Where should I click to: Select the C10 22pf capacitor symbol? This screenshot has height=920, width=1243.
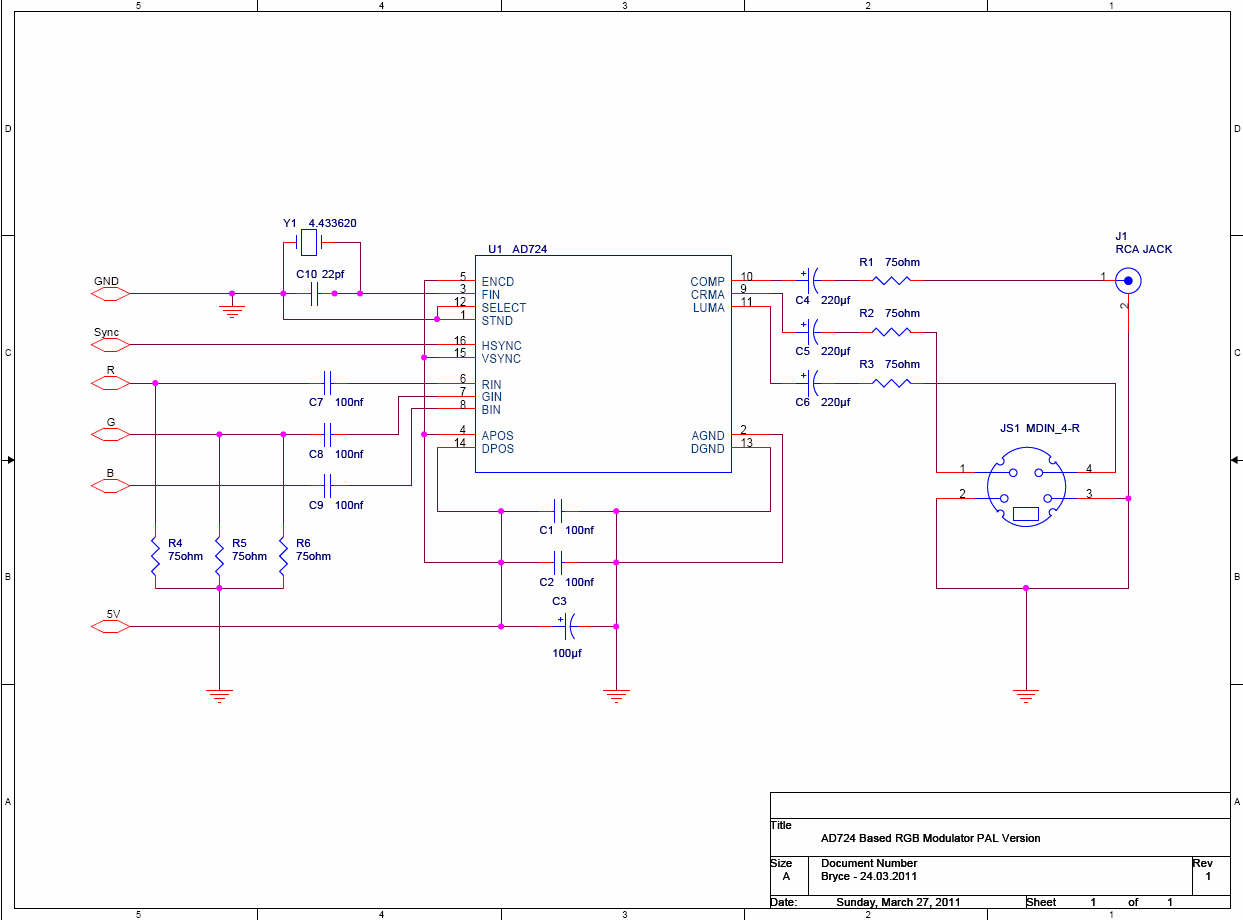coord(316,294)
